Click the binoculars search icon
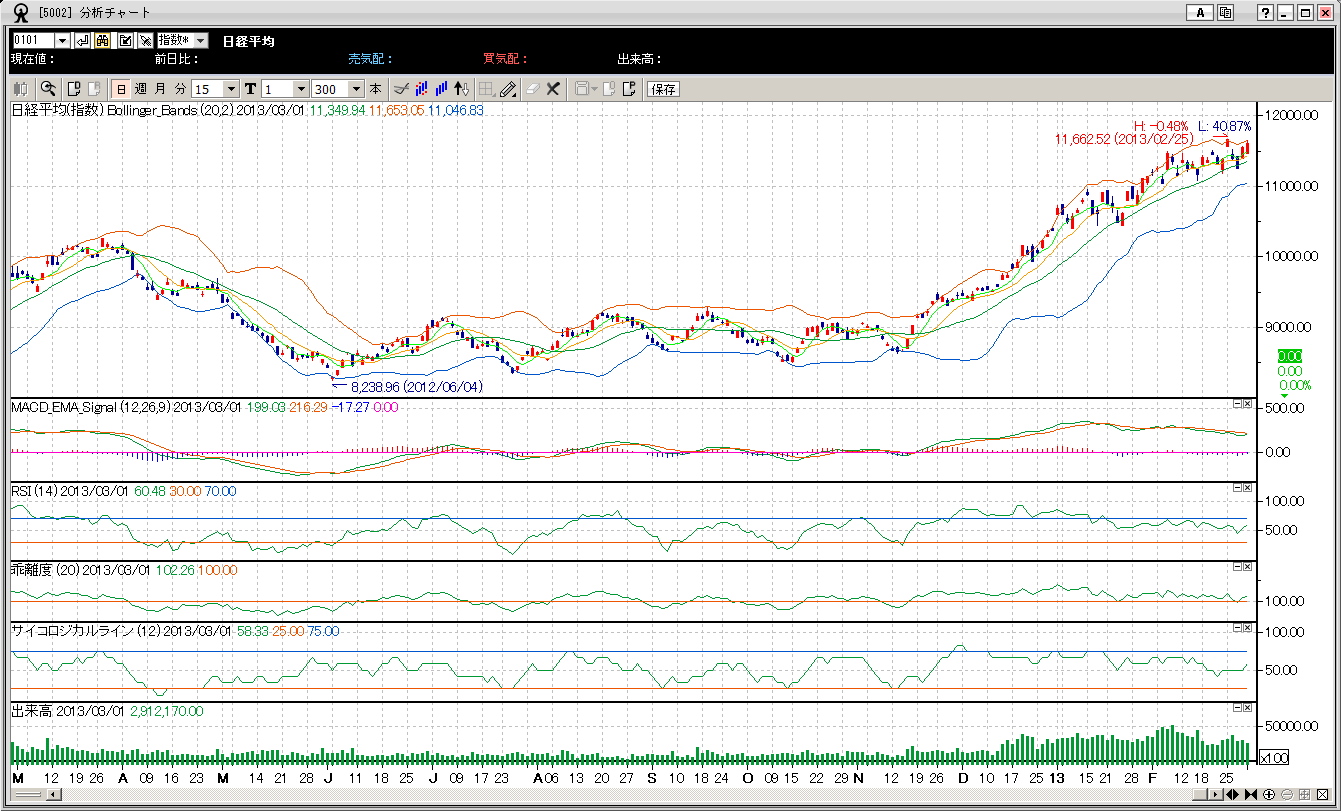Screen dimensions: 1341x811 coord(103,41)
